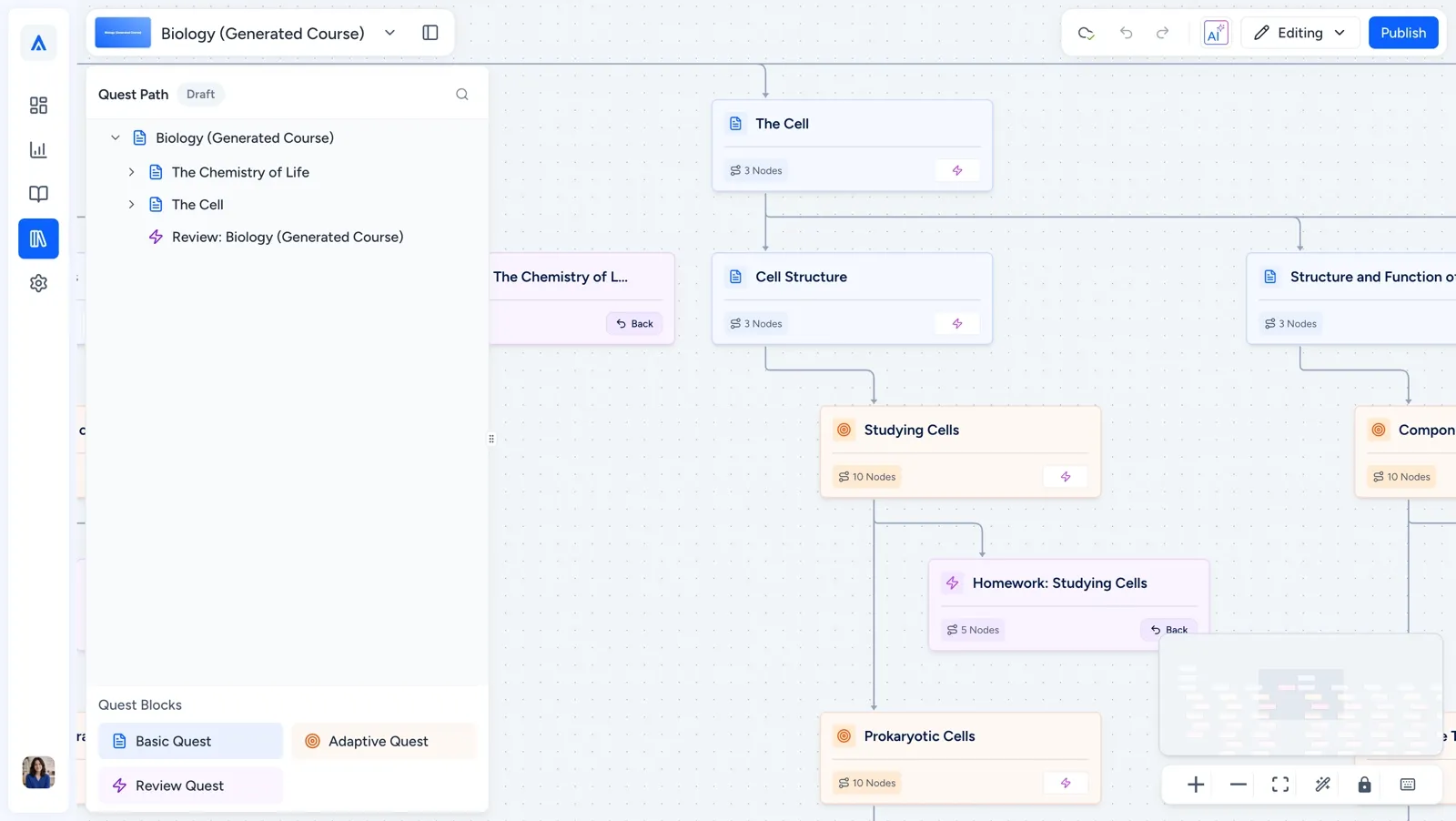Select the library books icon in sidebar
This screenshot has height=821, width=1456.
(38, 238)
